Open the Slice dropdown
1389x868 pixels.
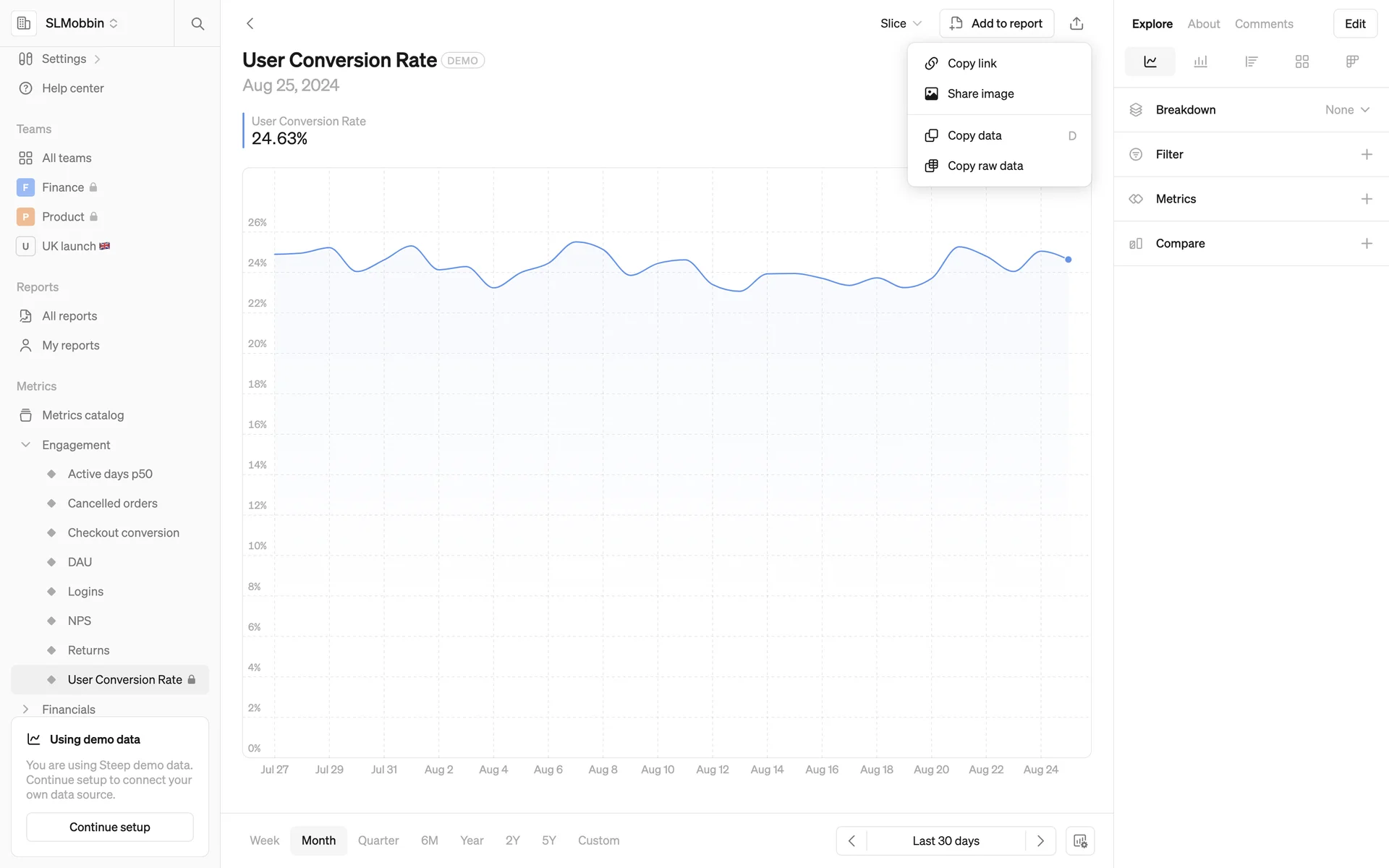click(901, 23)
